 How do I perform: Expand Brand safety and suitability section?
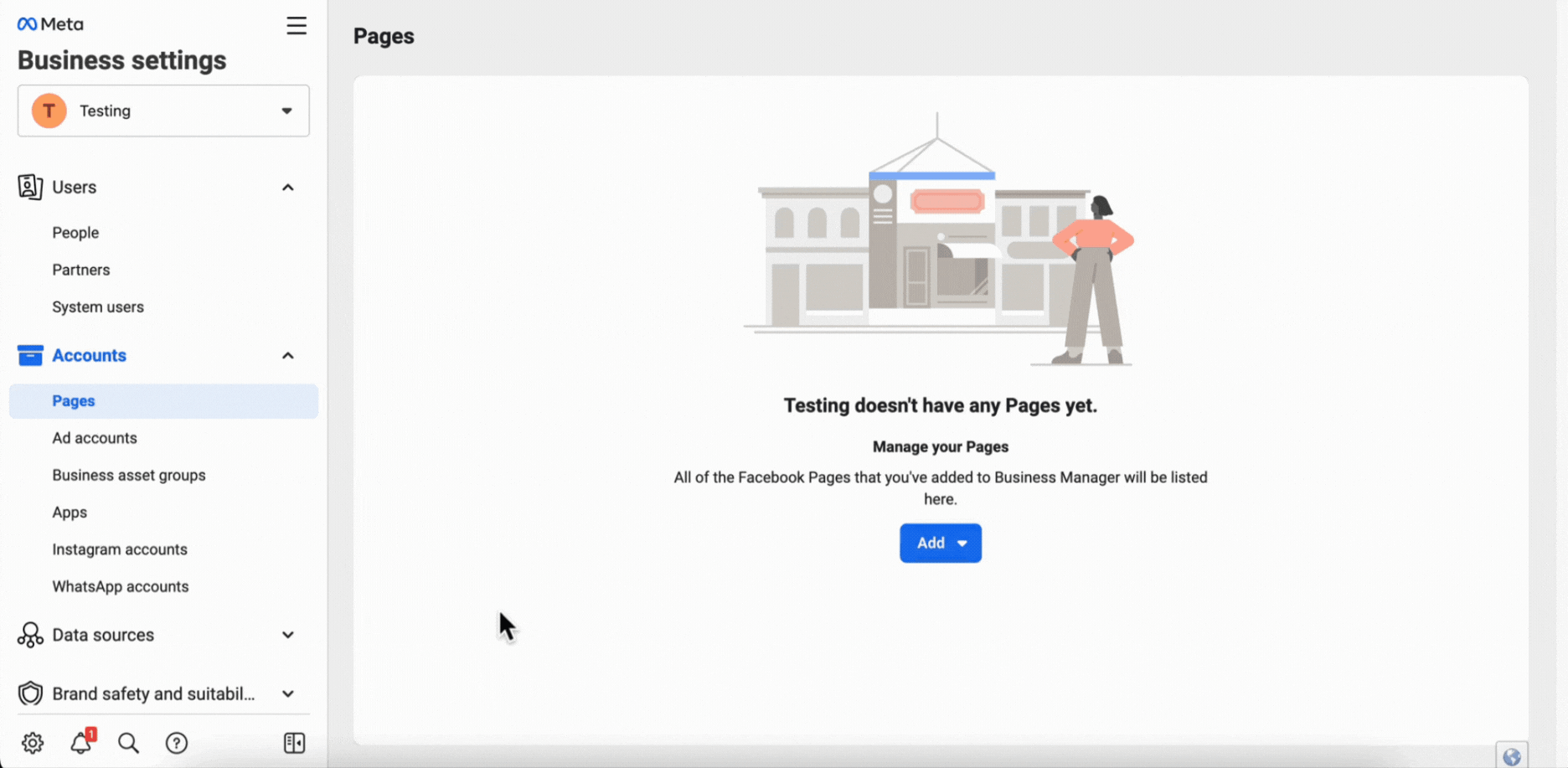click(288, 694)
